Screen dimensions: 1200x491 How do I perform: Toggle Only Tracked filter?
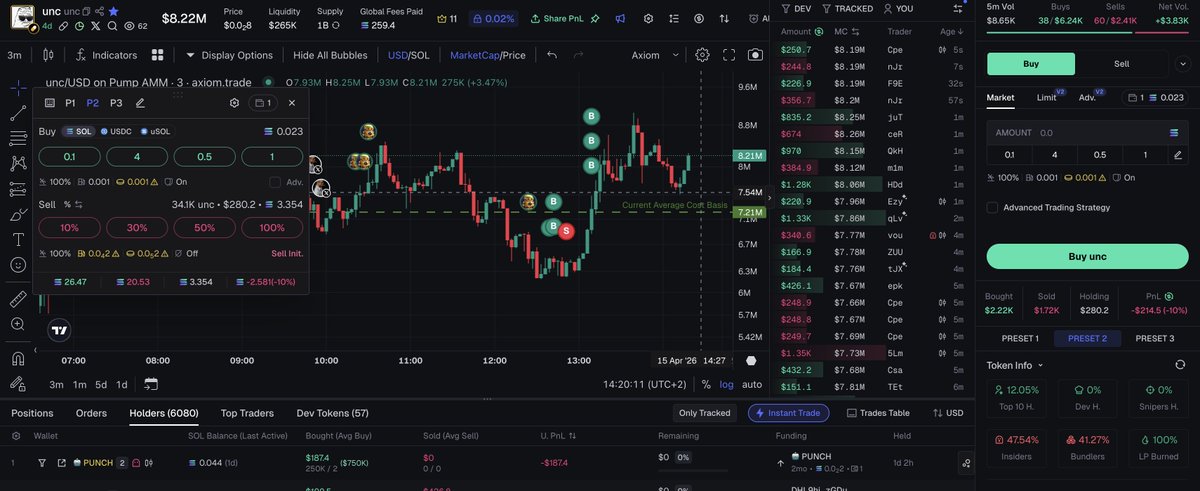tap(704, 412)
